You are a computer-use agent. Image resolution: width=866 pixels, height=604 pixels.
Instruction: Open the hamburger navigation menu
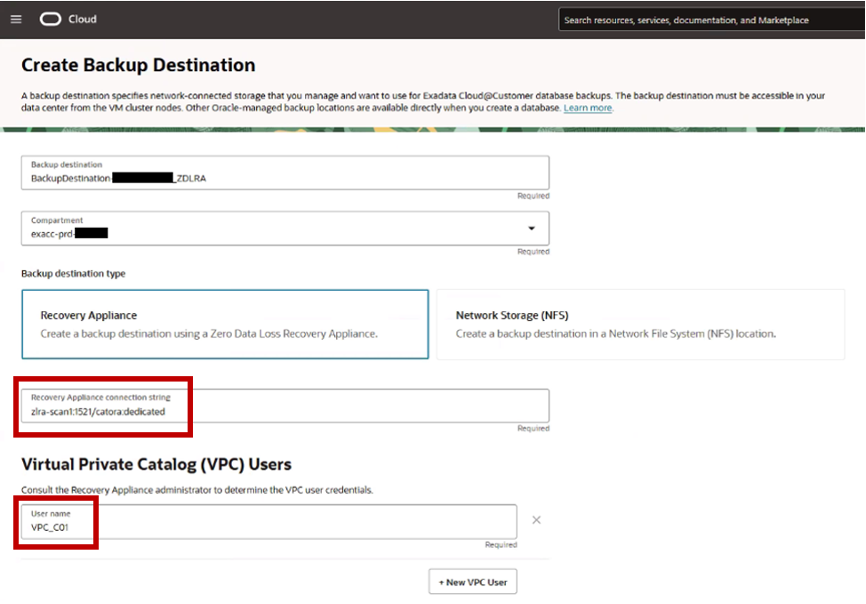[16, 19]
